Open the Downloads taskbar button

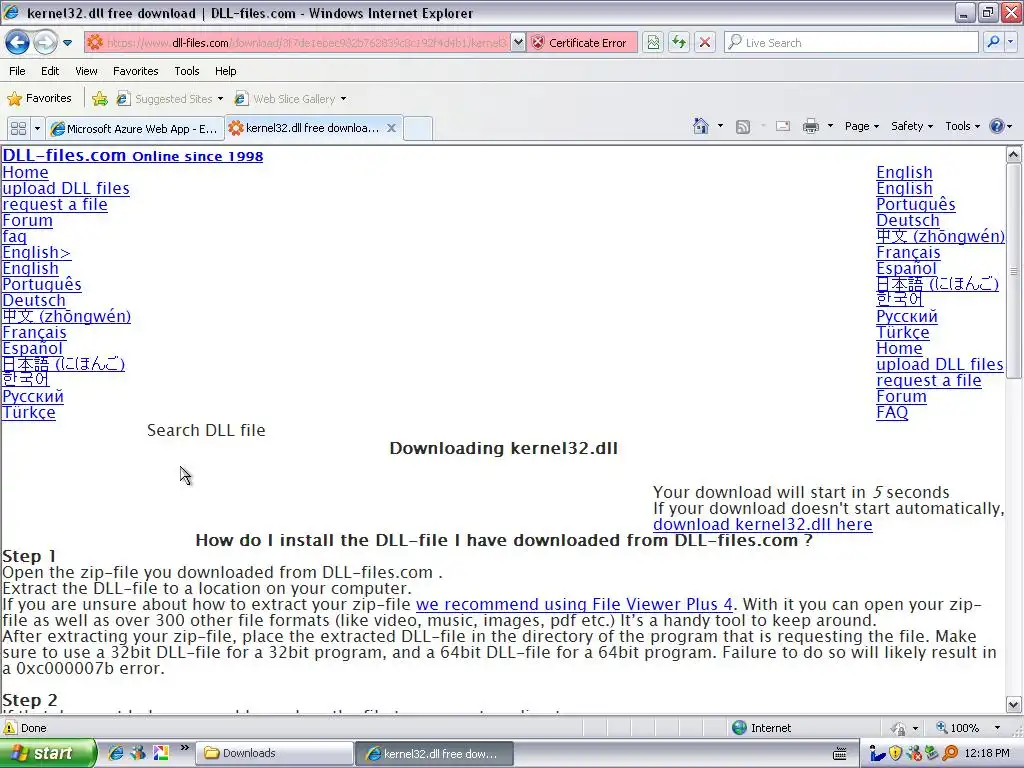[x=274, y=754]
